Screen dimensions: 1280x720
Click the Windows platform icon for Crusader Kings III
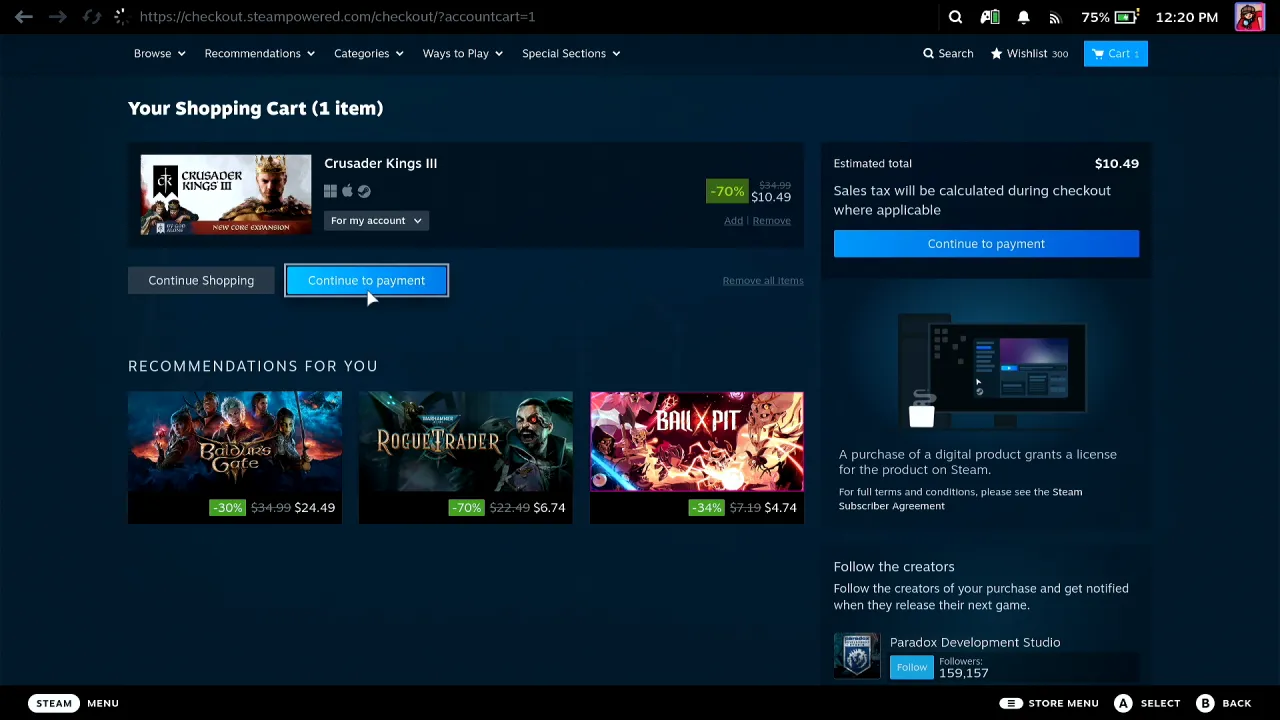click(331, 191)
